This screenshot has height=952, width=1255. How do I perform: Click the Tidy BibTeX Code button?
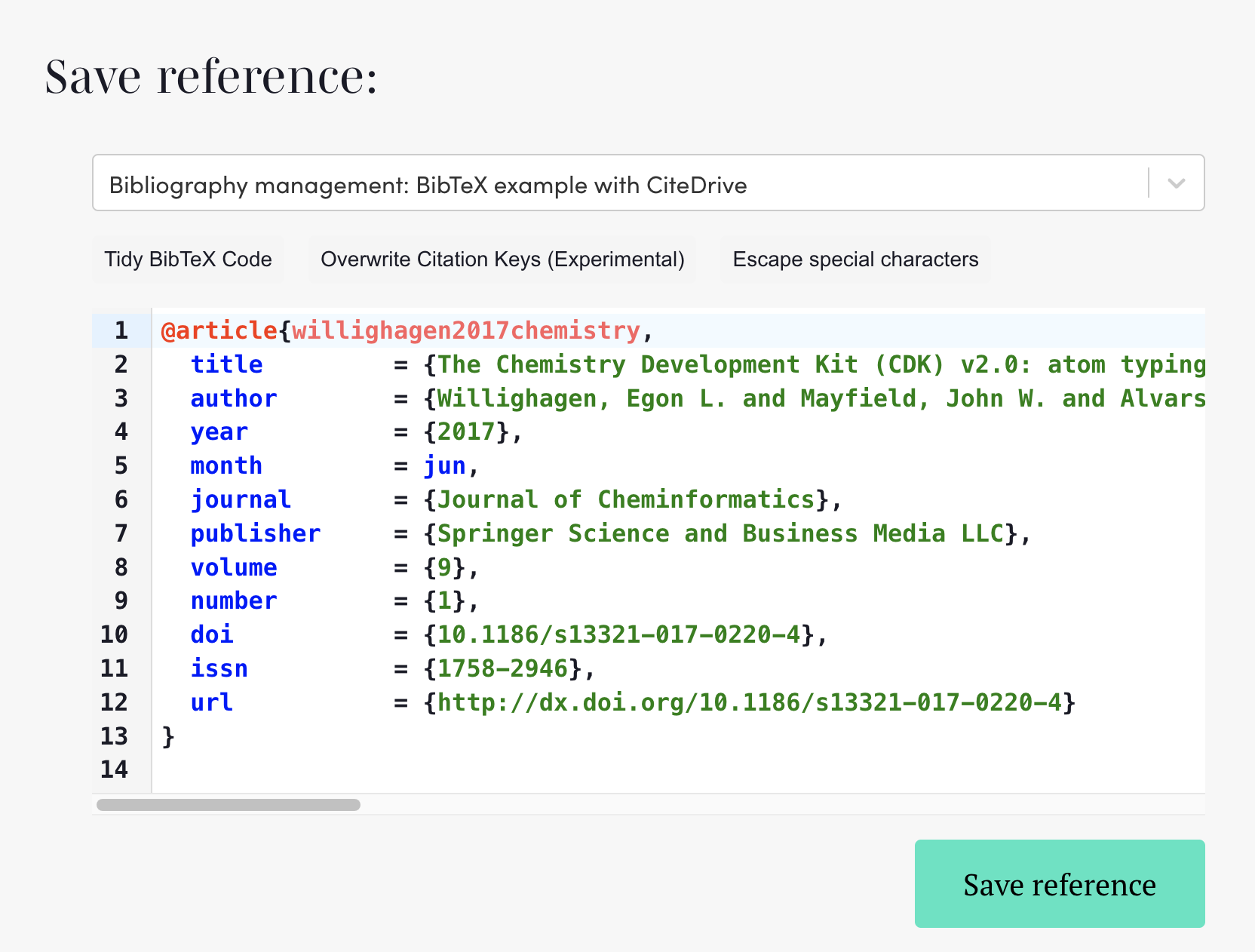click(x=188, y=259)
